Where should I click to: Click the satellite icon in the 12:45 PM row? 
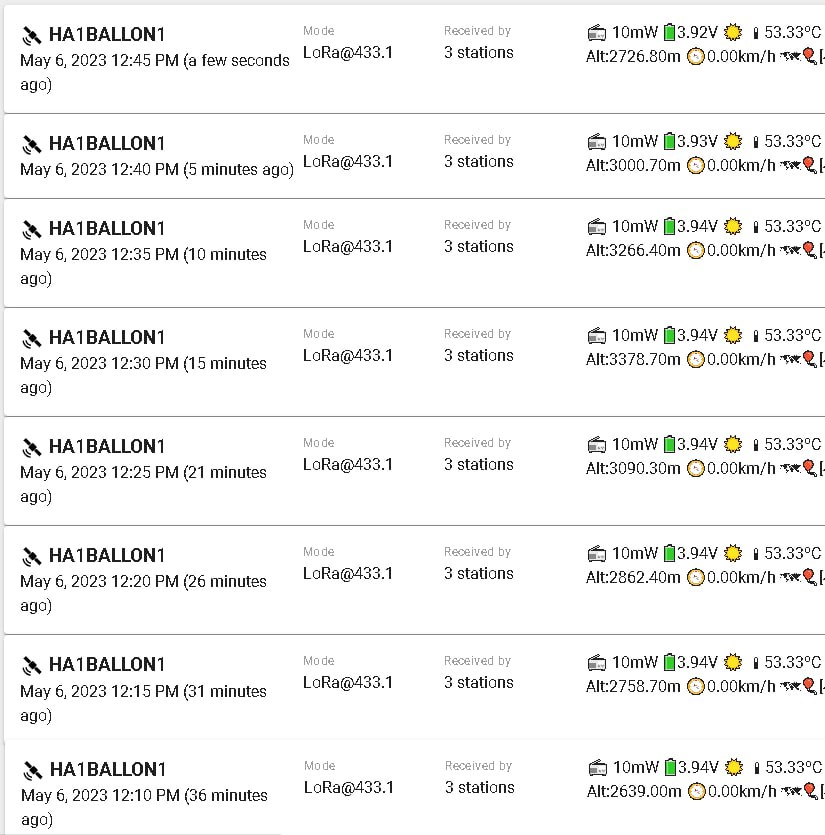(31, 36)
